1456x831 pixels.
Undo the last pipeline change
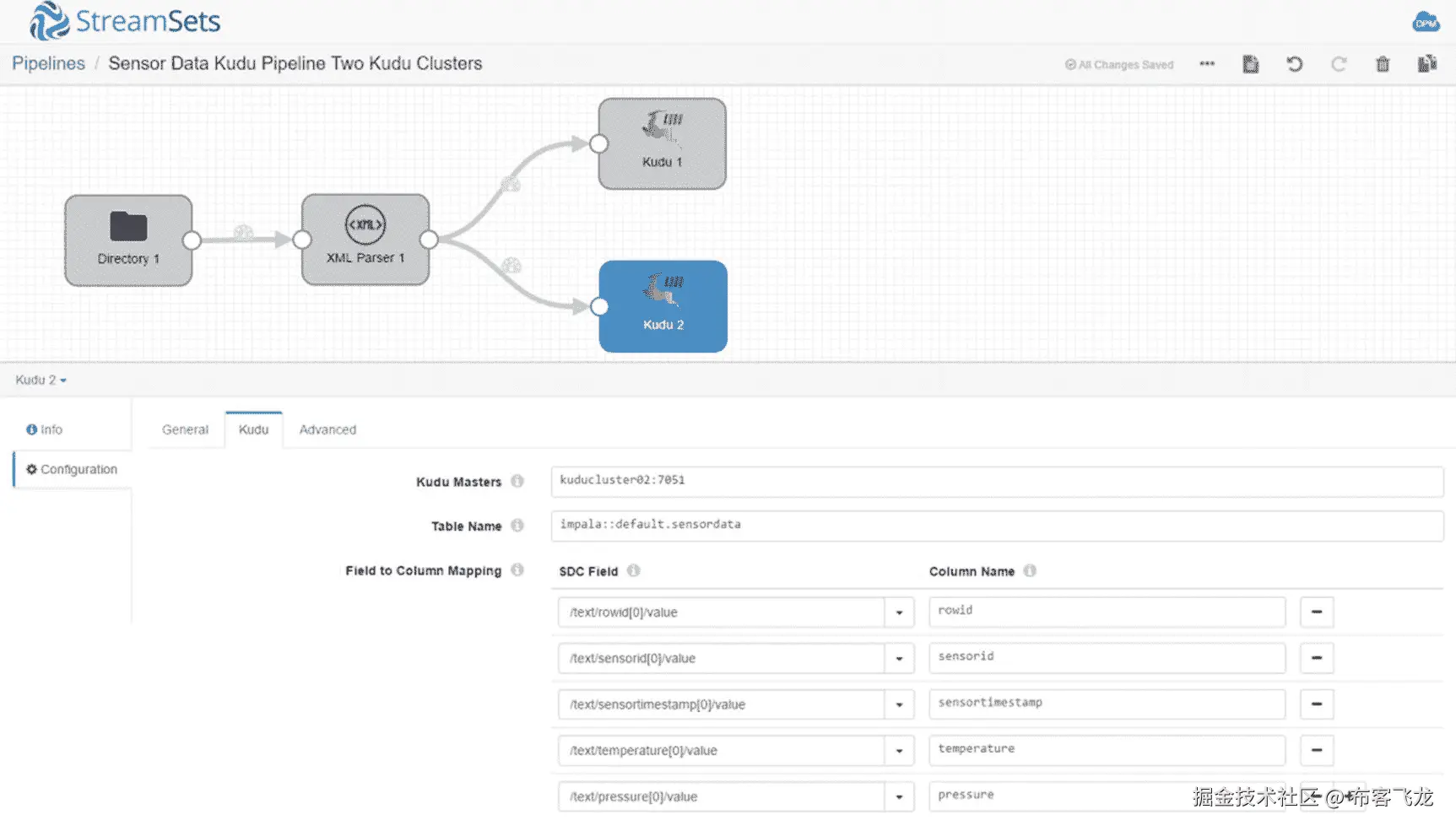(1295, 64)
